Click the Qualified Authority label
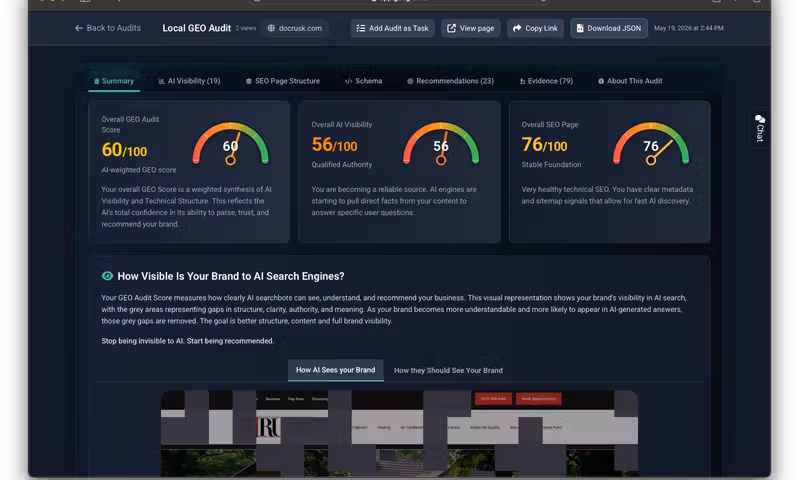The width and height of the screenshot is (800, 480). point(342,165)
